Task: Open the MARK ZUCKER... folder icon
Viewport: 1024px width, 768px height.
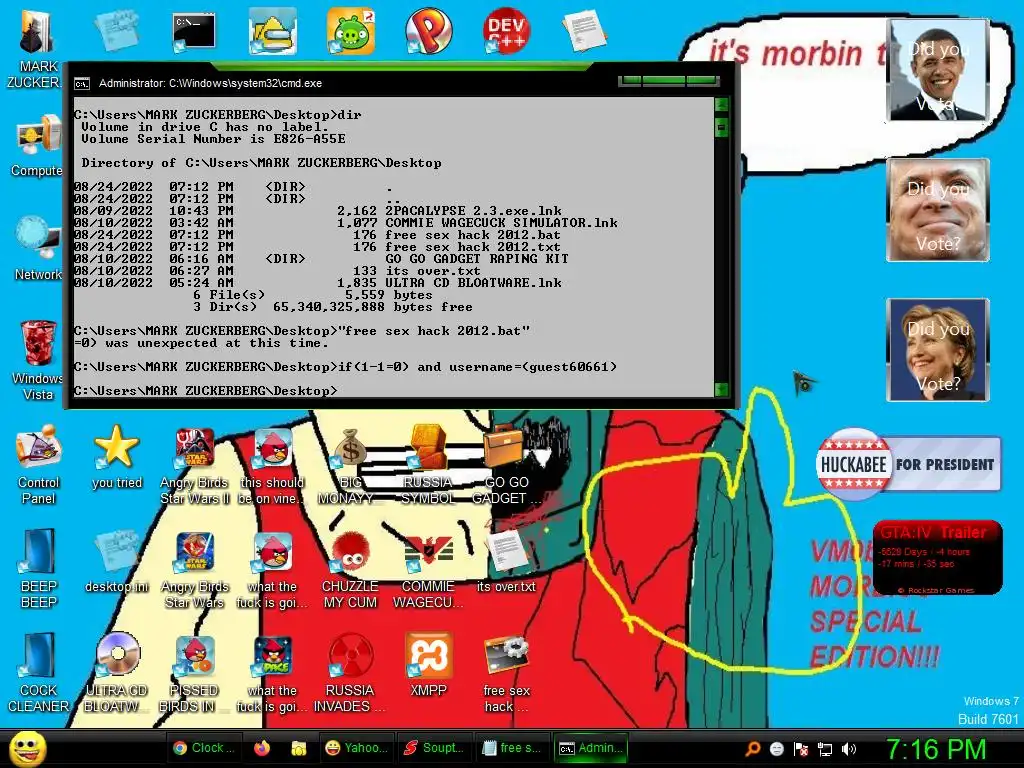Action: click(36, 33)
